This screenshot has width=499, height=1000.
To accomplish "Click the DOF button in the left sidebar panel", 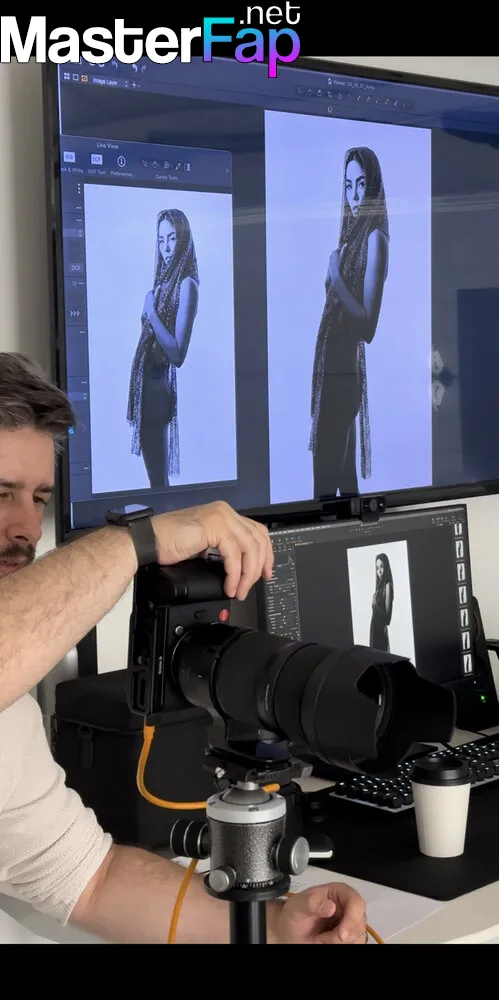I will pos(76,268).
